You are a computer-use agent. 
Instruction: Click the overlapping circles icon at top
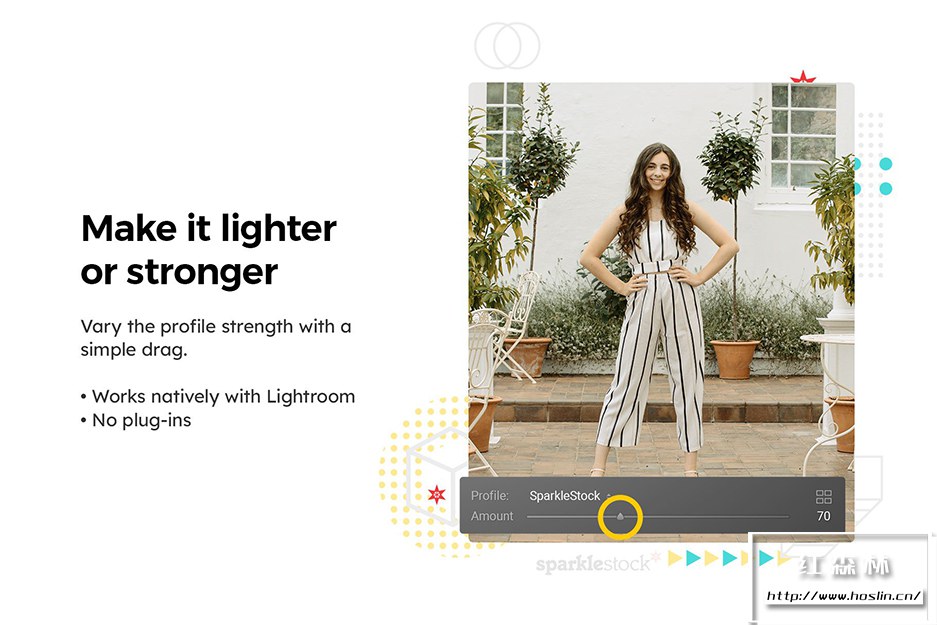pos(507,45)
